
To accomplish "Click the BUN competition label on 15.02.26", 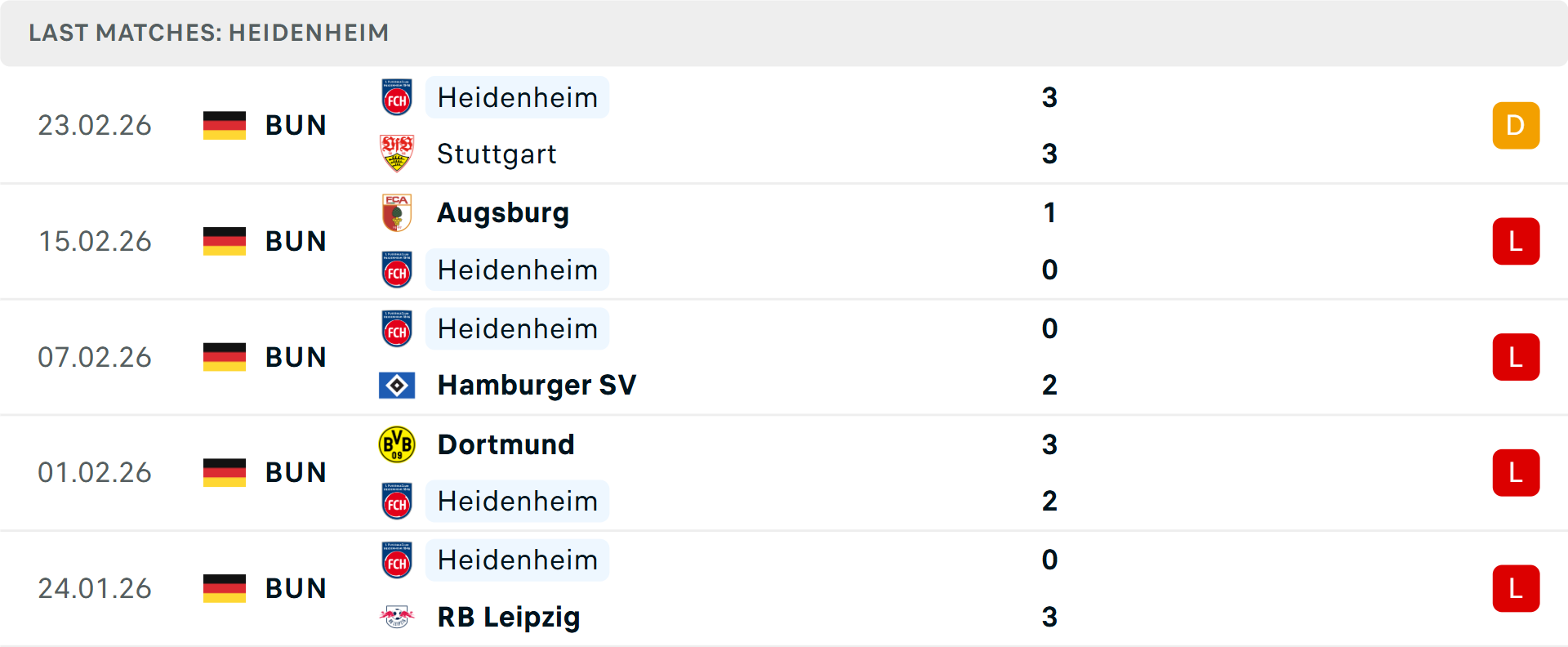I will point(295,241).
